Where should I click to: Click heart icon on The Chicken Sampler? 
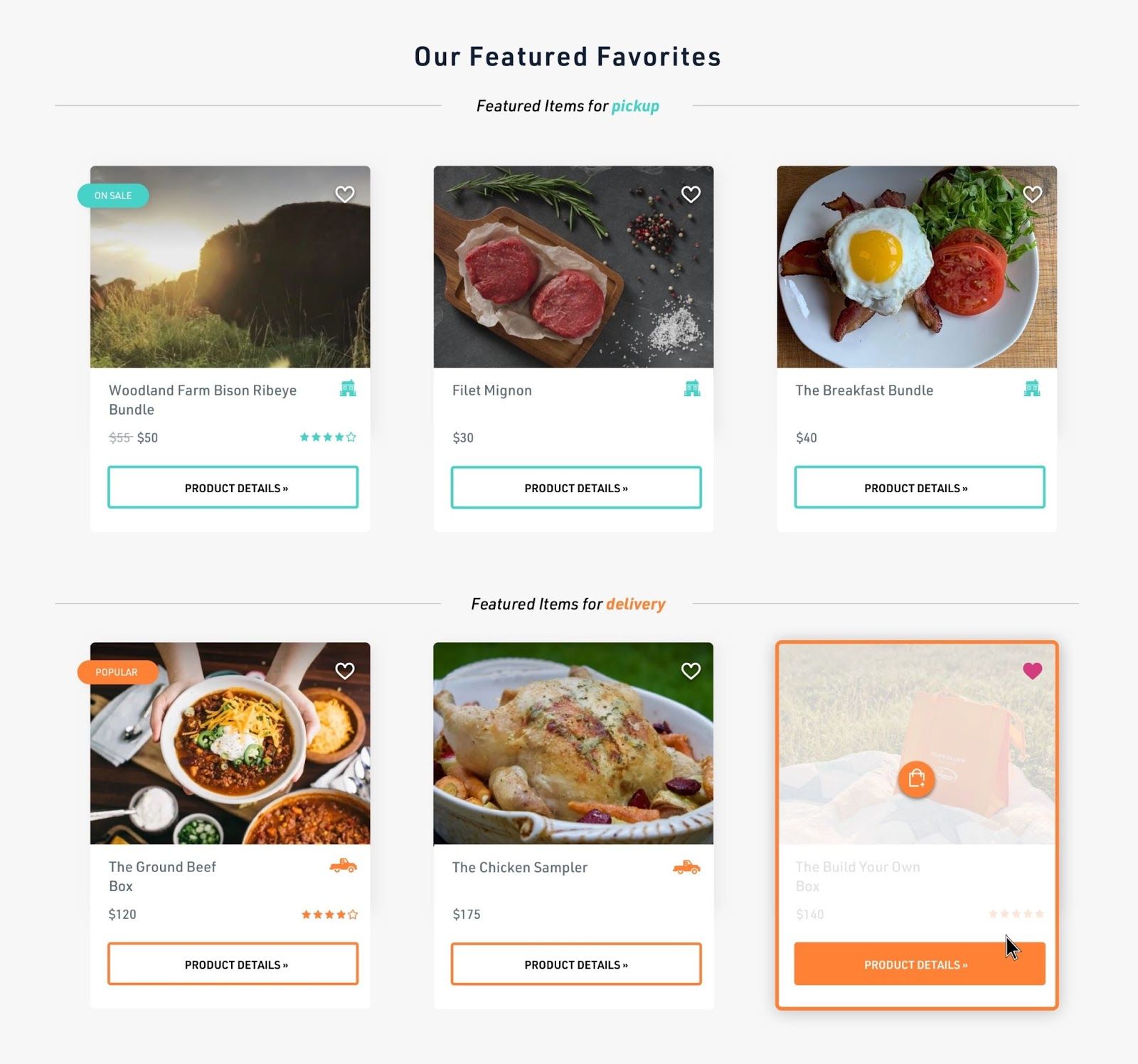[x=691, y=671]
